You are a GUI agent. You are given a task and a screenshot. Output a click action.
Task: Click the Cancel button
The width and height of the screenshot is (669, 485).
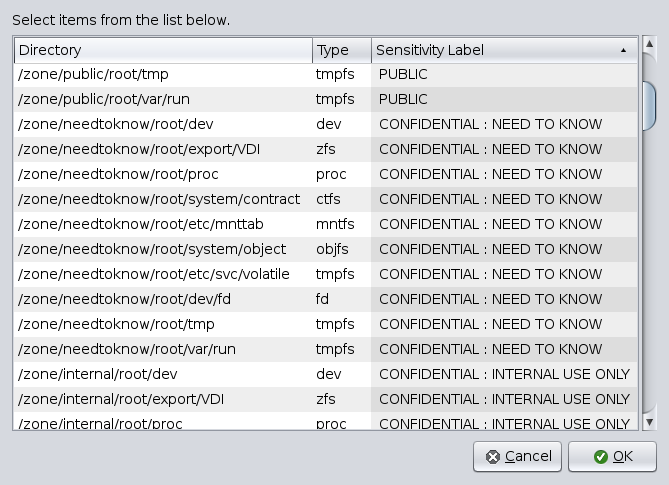click(517, 456)
